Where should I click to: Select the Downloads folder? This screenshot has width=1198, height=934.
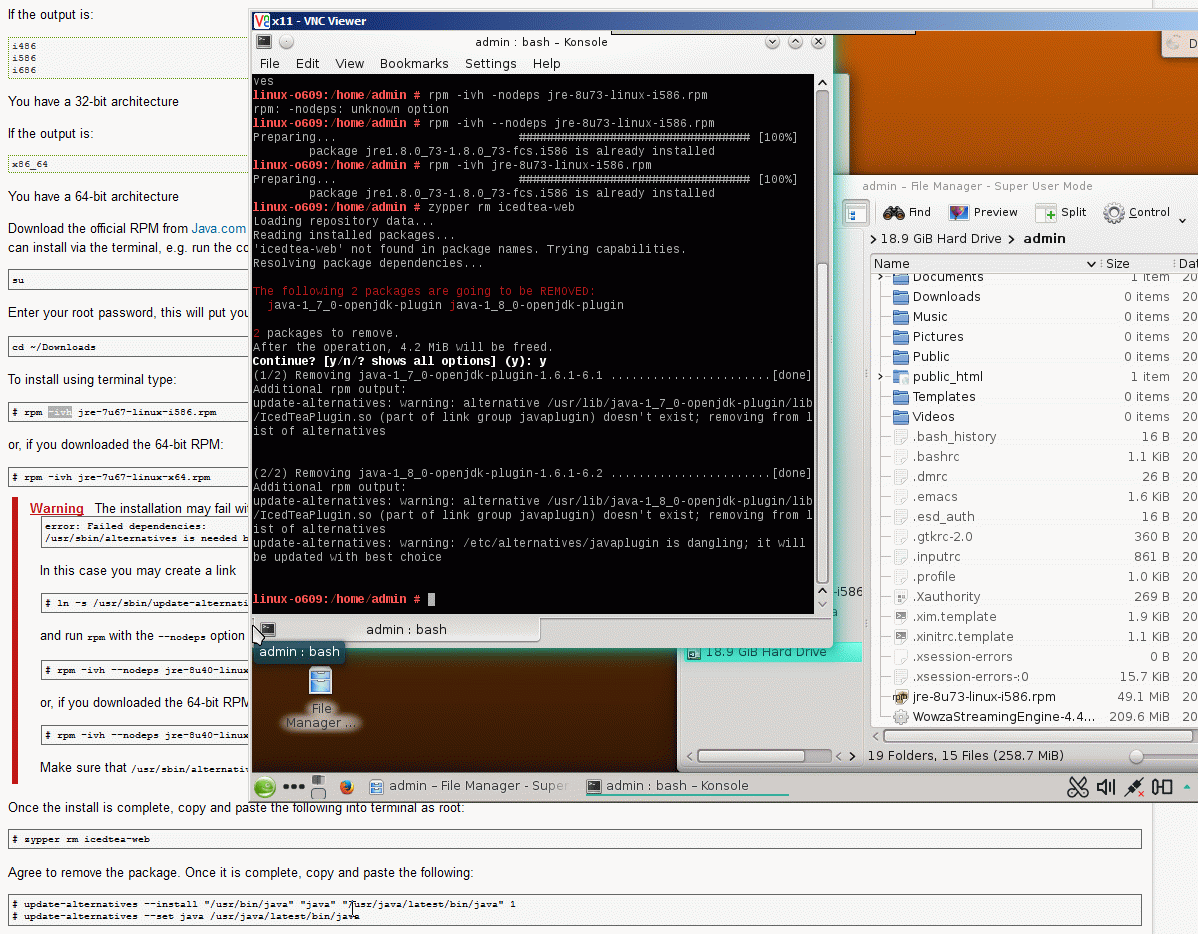pyautogui.click(x=946, y=297)
